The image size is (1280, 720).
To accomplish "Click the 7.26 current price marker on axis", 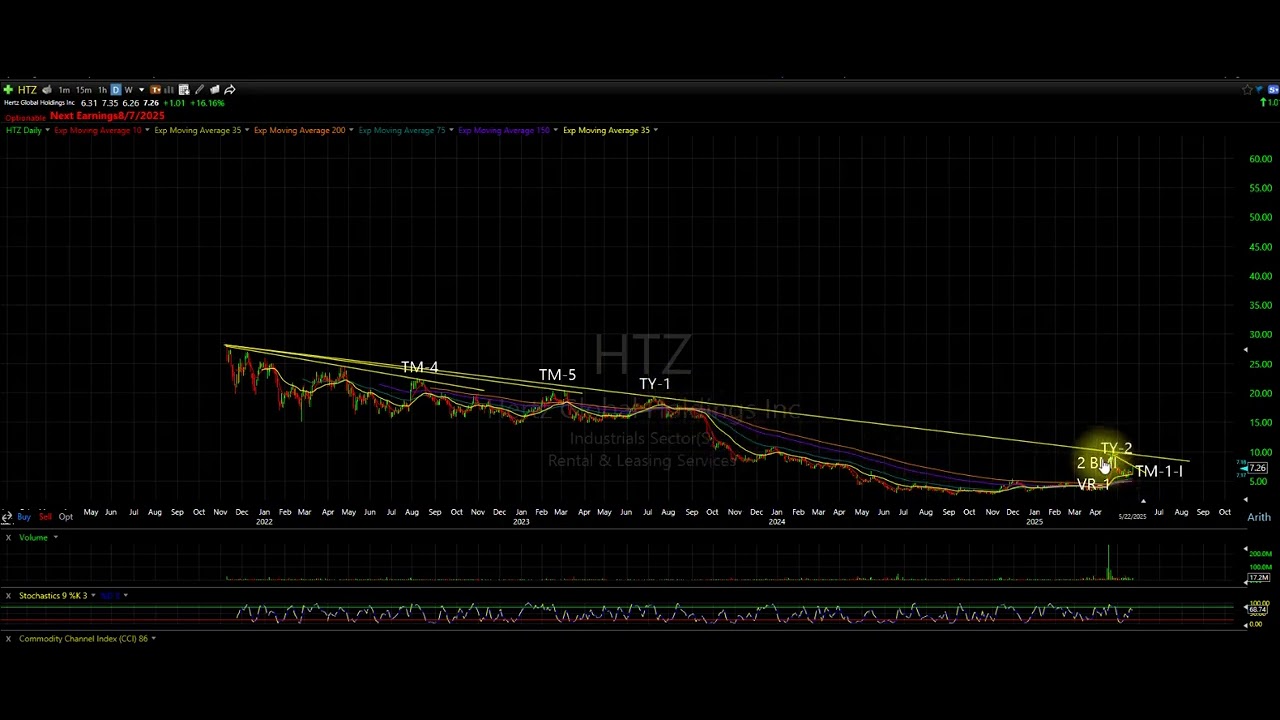I will click(x=1256, y=468).
